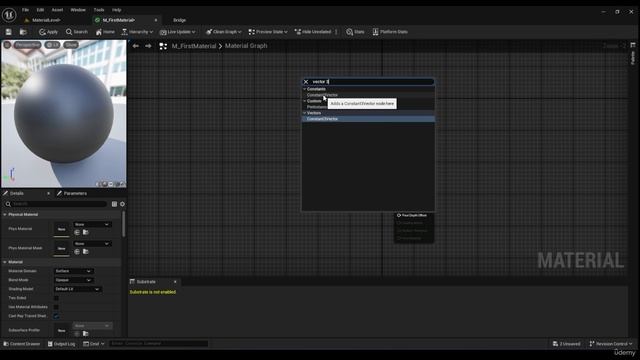Screen dimensions: 640x360
Task: Click the Details property matrix grid icon
Action: pyautogui.click(x=114, y=204)
